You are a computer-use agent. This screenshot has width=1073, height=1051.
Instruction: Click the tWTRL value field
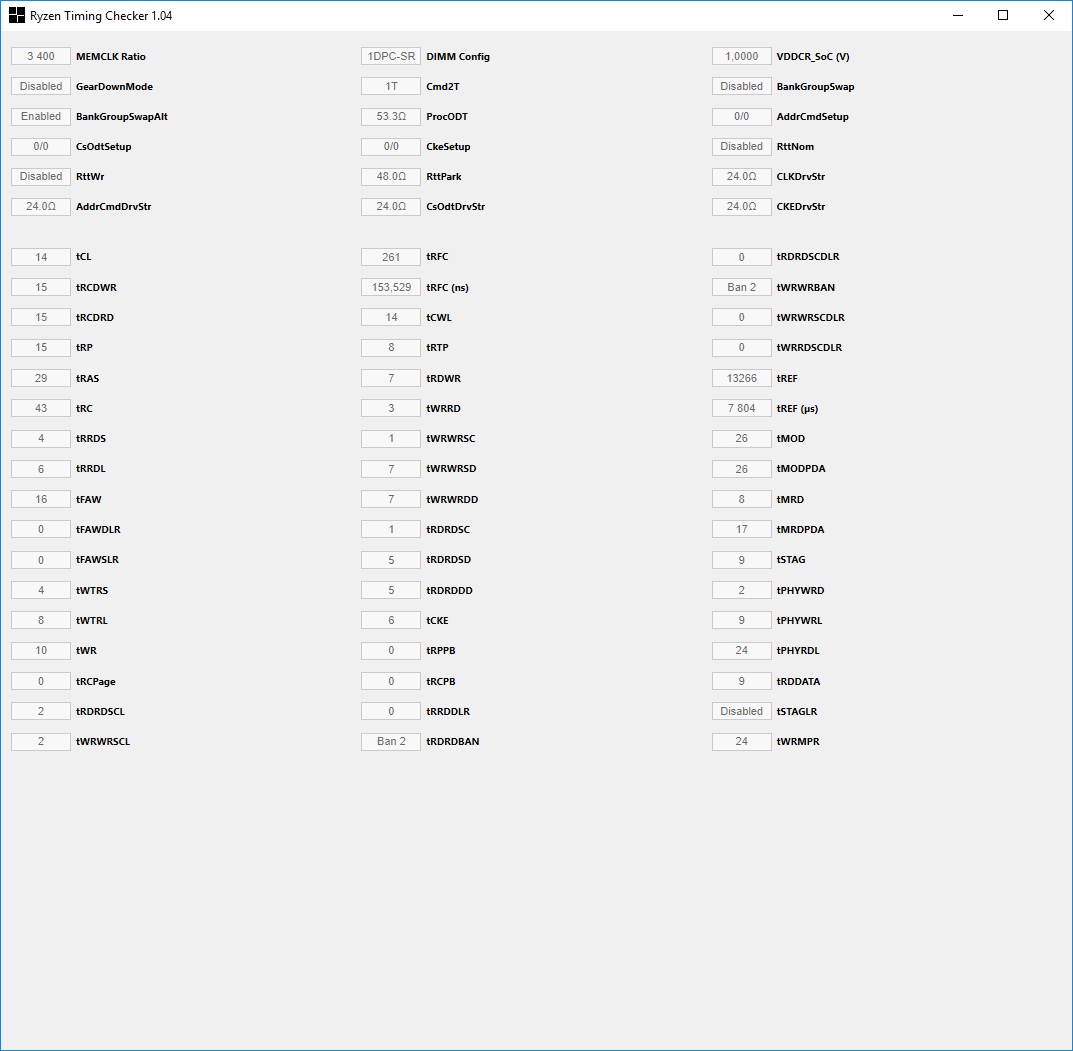(41, 621)
